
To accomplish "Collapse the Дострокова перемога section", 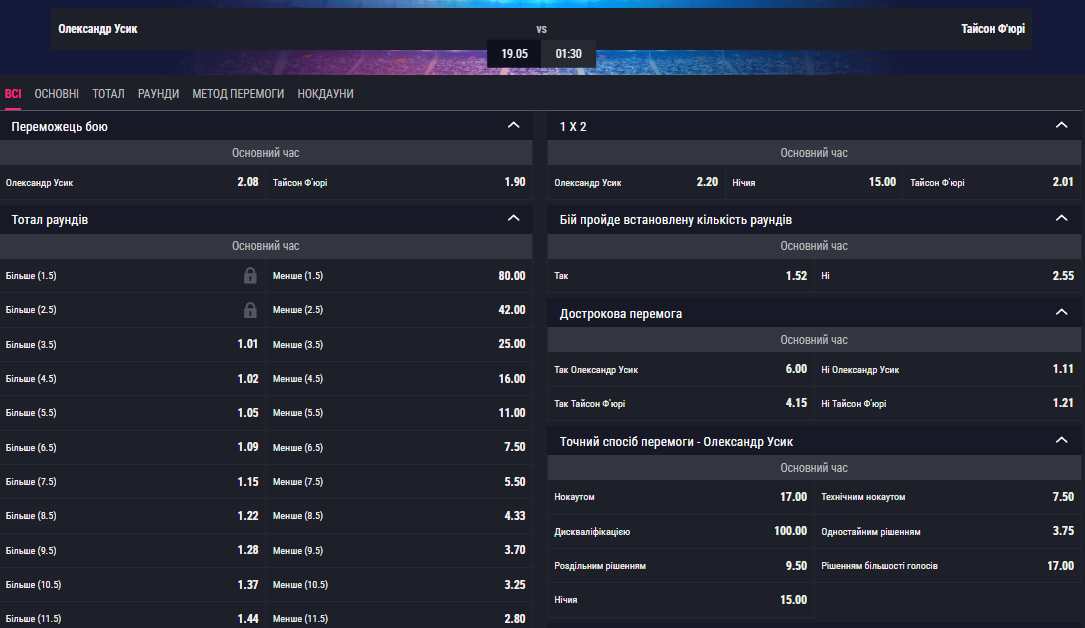I will pyautogui.click(x=1062, y=313).
